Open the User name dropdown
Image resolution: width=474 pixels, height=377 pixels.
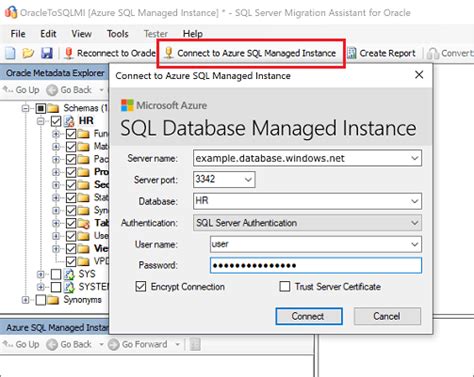[x=415, y=244]
